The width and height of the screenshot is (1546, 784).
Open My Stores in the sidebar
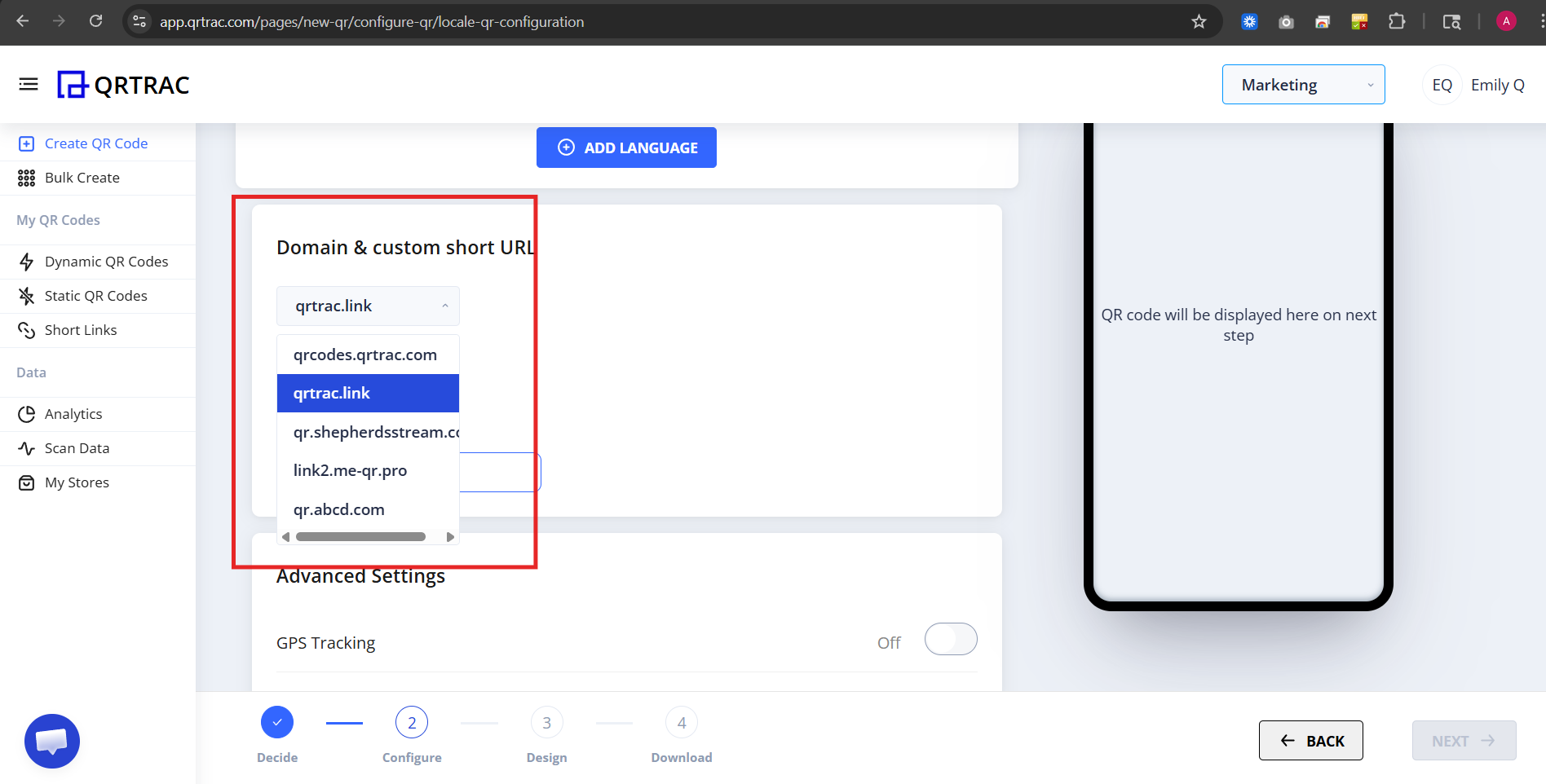[x=77, y=482]
